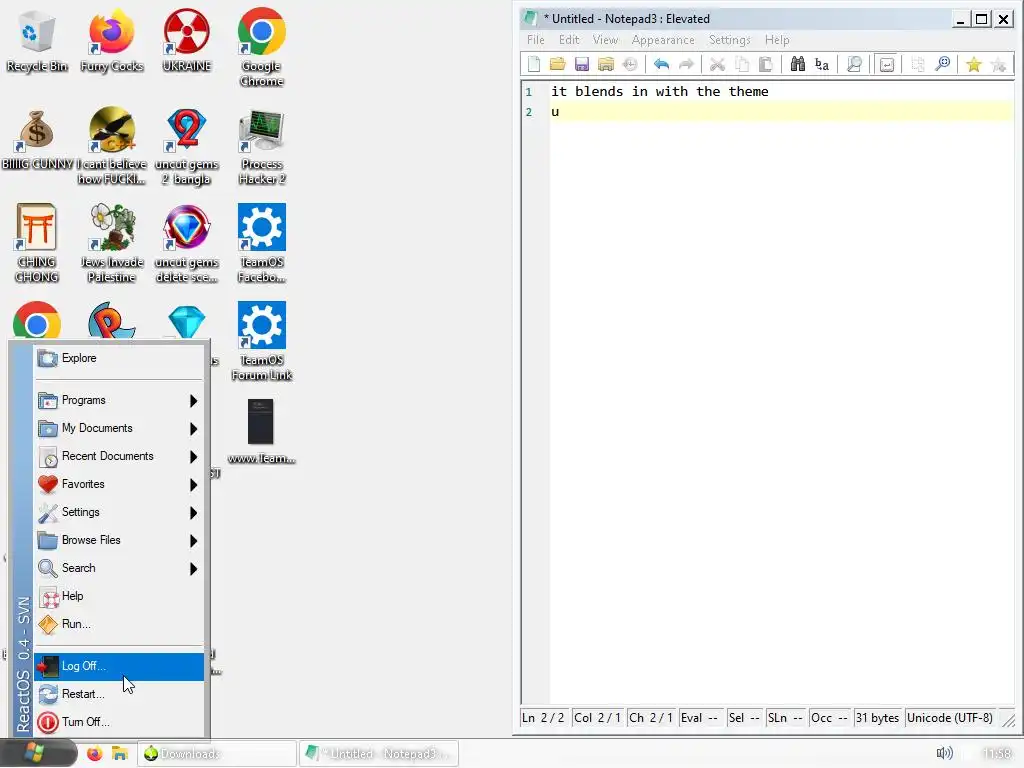The image size is (1024, 768).
Task: Open the File menu in Notepad3
Action: [x=536, y=40]
